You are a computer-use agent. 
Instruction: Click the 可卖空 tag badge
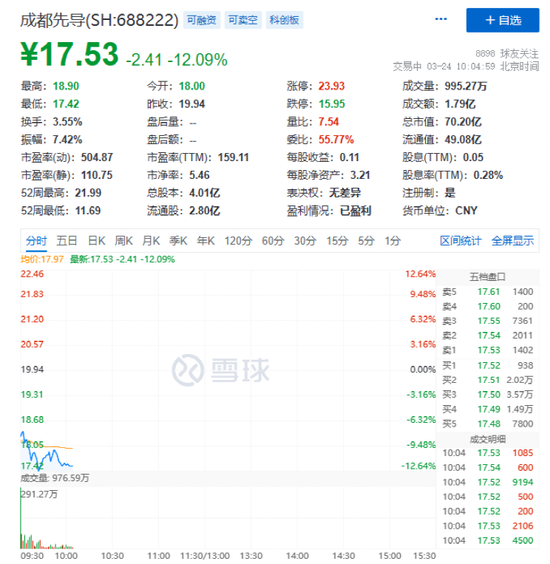(243, 20)
